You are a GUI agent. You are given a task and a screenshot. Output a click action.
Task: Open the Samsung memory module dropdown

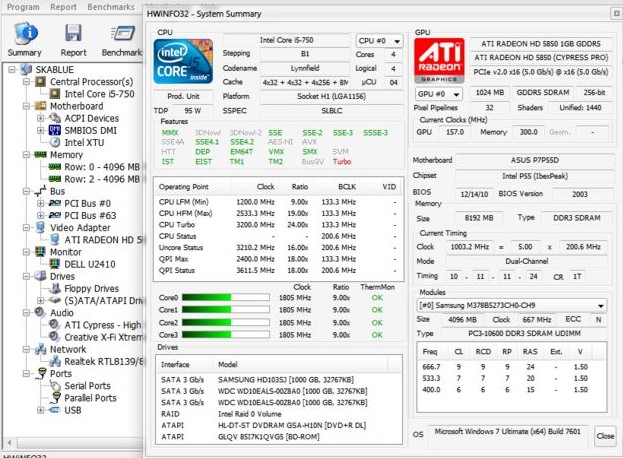pyautogui.click(x=512, y=305)
